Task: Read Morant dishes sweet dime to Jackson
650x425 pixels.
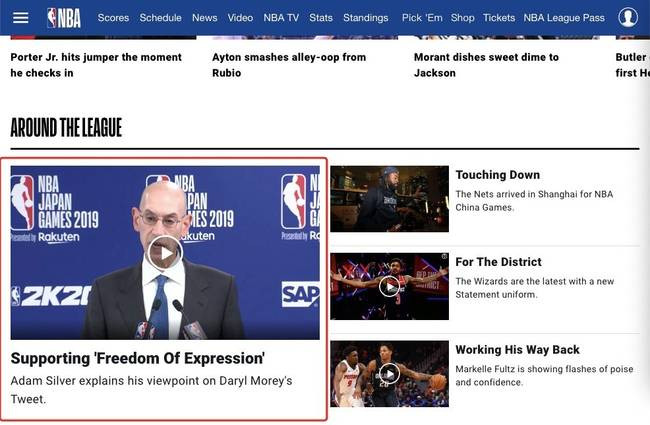Action: (486, 65)
